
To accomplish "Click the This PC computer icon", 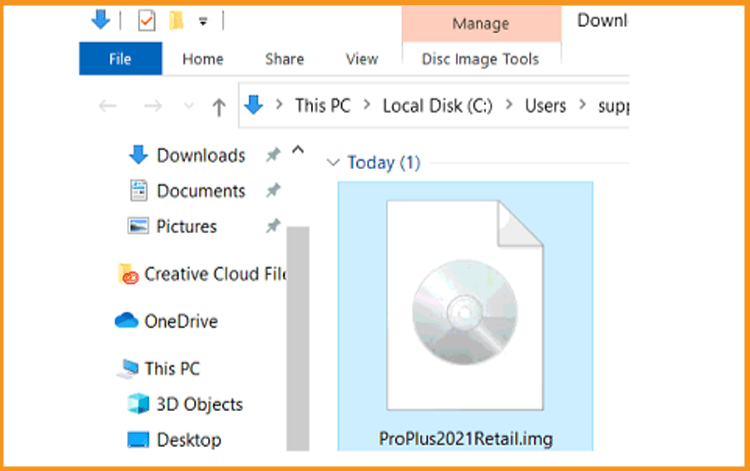I will tap(128, 369).
